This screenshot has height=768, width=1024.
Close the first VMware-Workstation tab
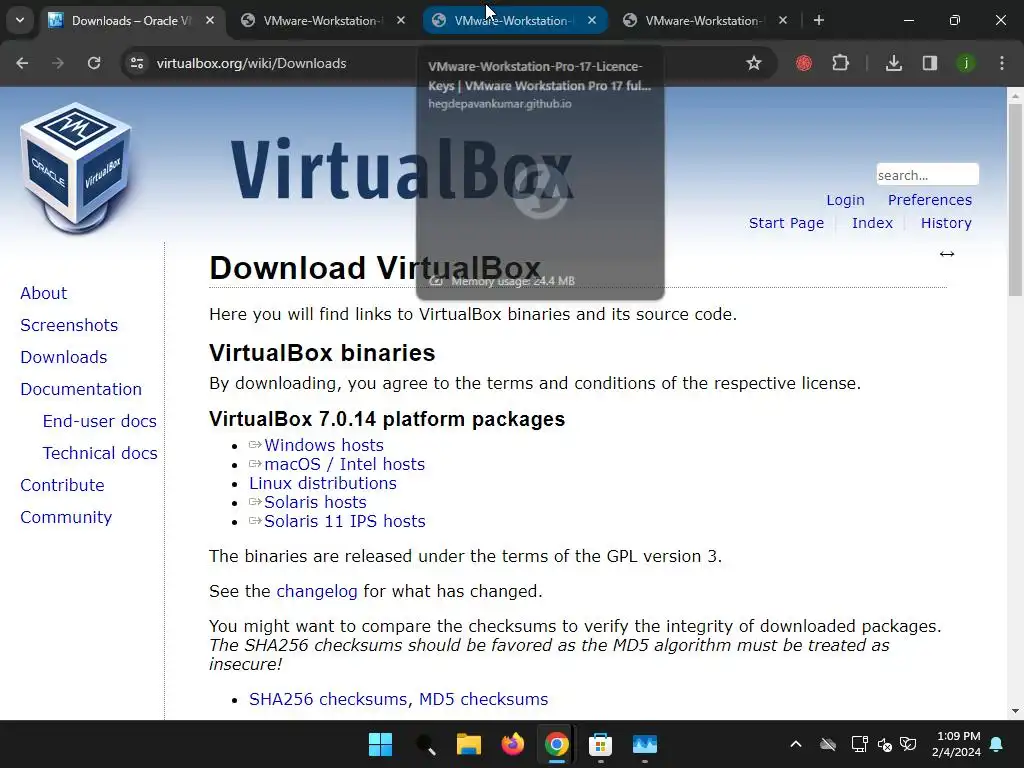coord(401,20)
